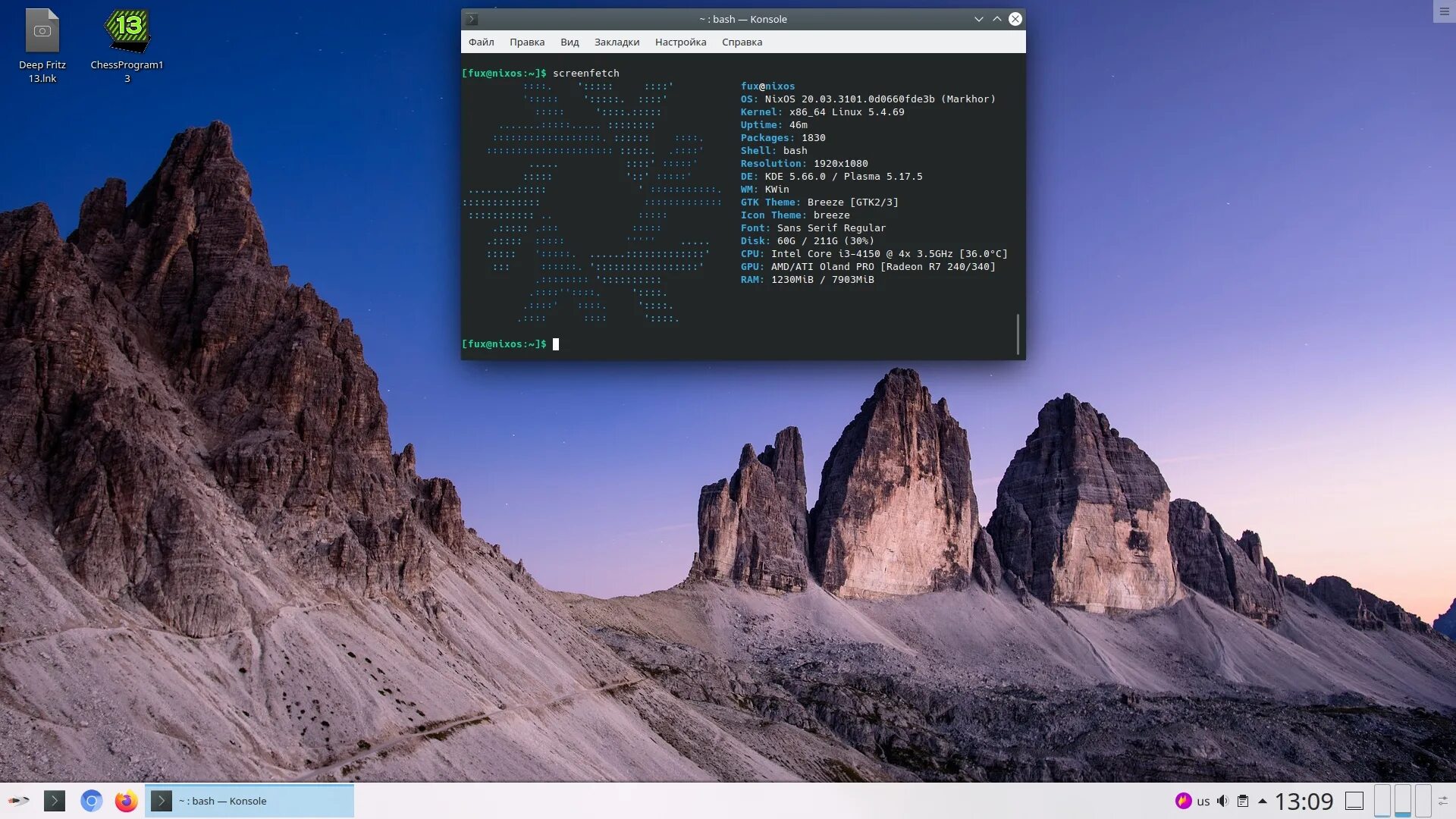Switch to the second virtual desktop in pager
The image size is (1456, 819).
click(1403, 801)
